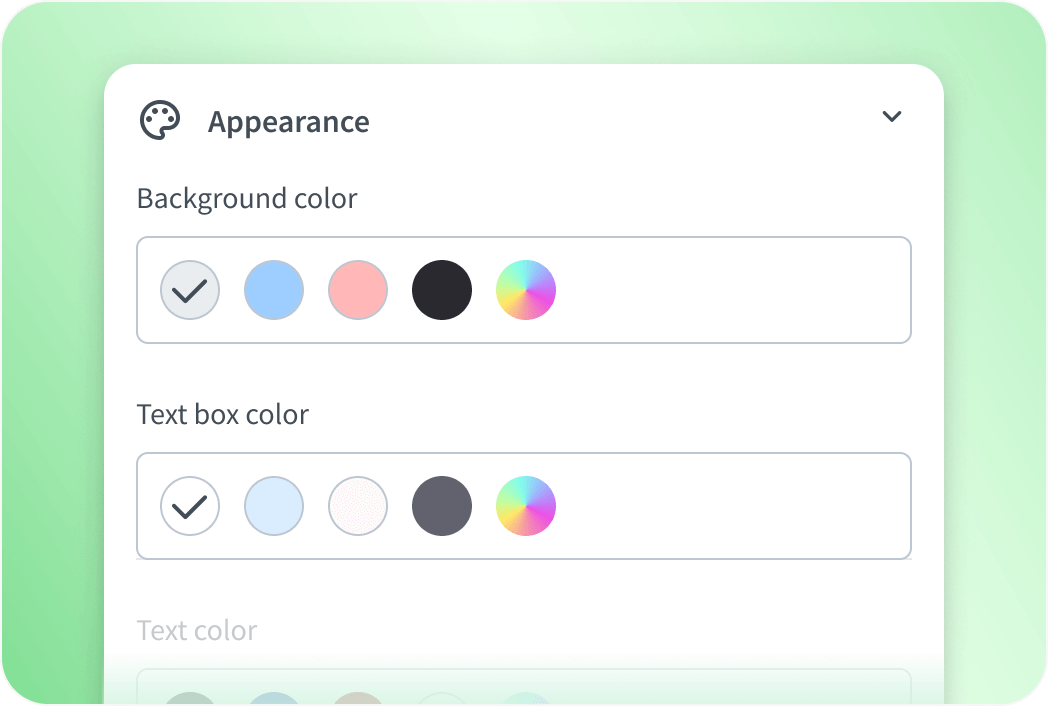Click the Background color label
The width and height of the screenshot is (1048, 706).
click(x=247, y=198)
